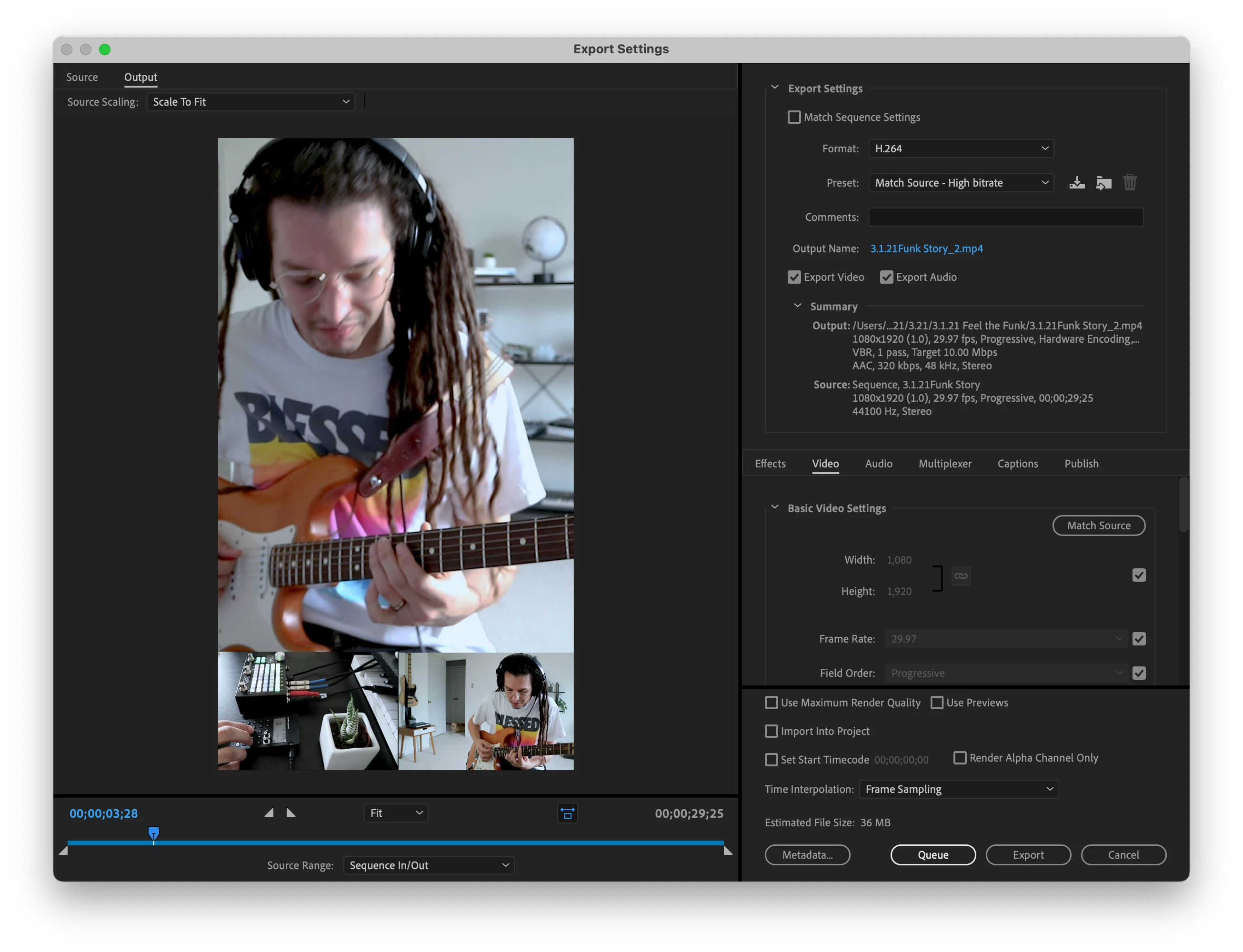Uncheck the Export Audio checkbox
Image resolution: width=1243 pixels, height=952 pixels.
click(x=886, y=277)
